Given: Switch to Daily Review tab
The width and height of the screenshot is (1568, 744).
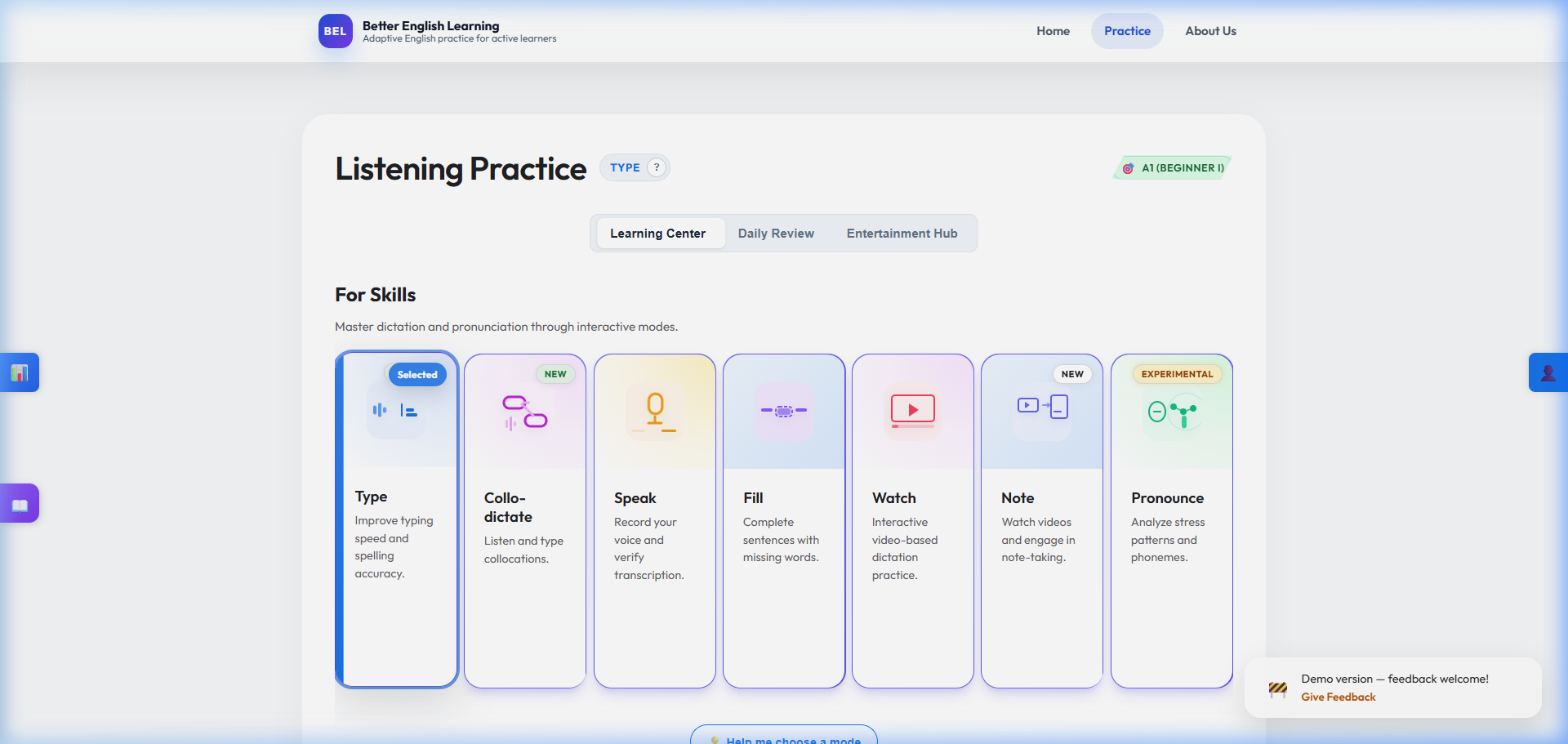Looking at the screenshot, I should (x=776, y=234).
